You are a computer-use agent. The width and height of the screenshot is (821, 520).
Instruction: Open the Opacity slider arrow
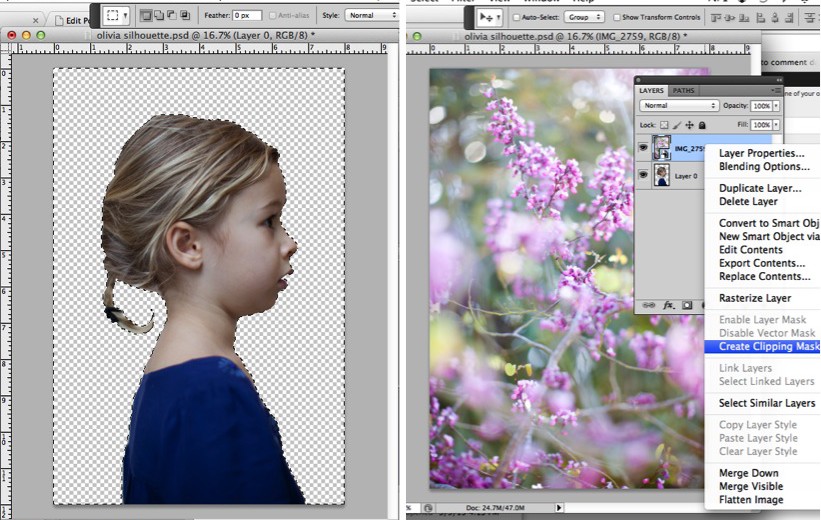776,105
